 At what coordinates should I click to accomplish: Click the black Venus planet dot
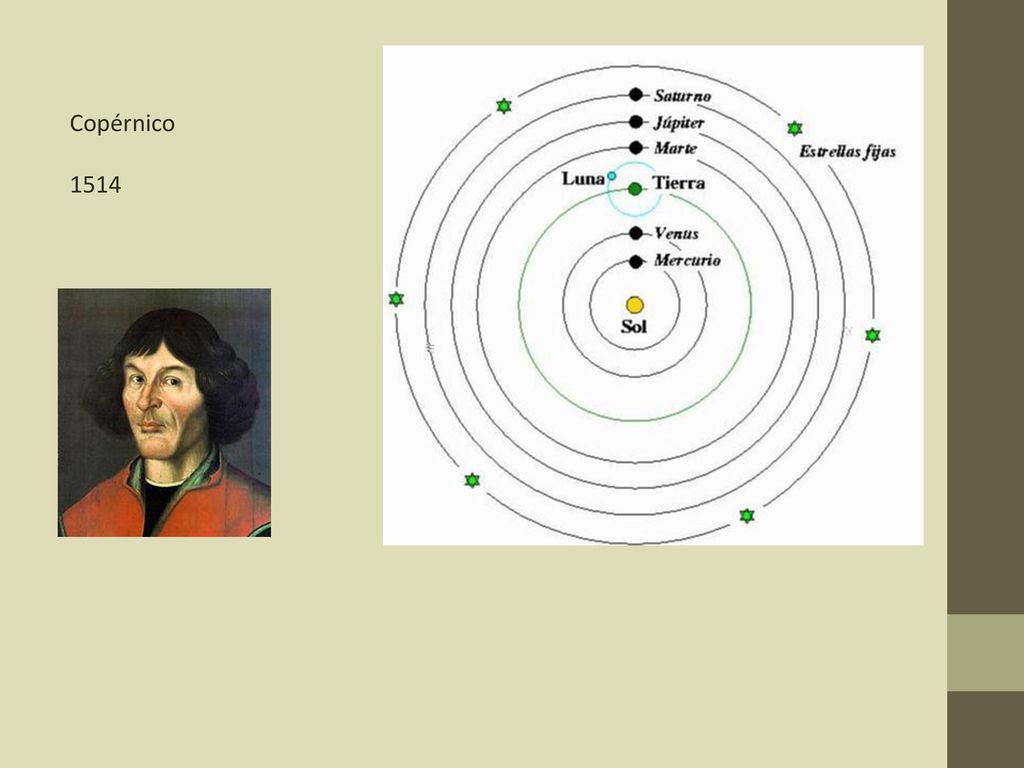click(636, 233)
